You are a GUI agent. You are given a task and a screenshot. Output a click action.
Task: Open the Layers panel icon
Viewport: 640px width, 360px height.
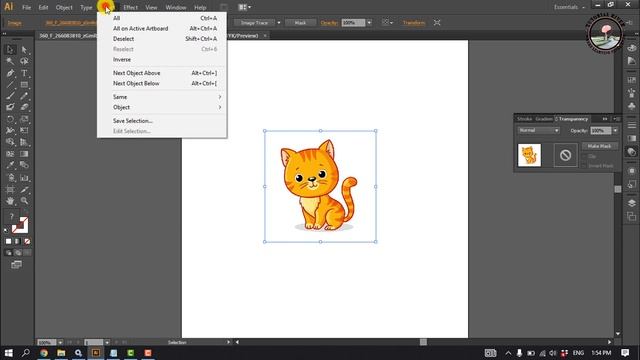pos(631,203)
